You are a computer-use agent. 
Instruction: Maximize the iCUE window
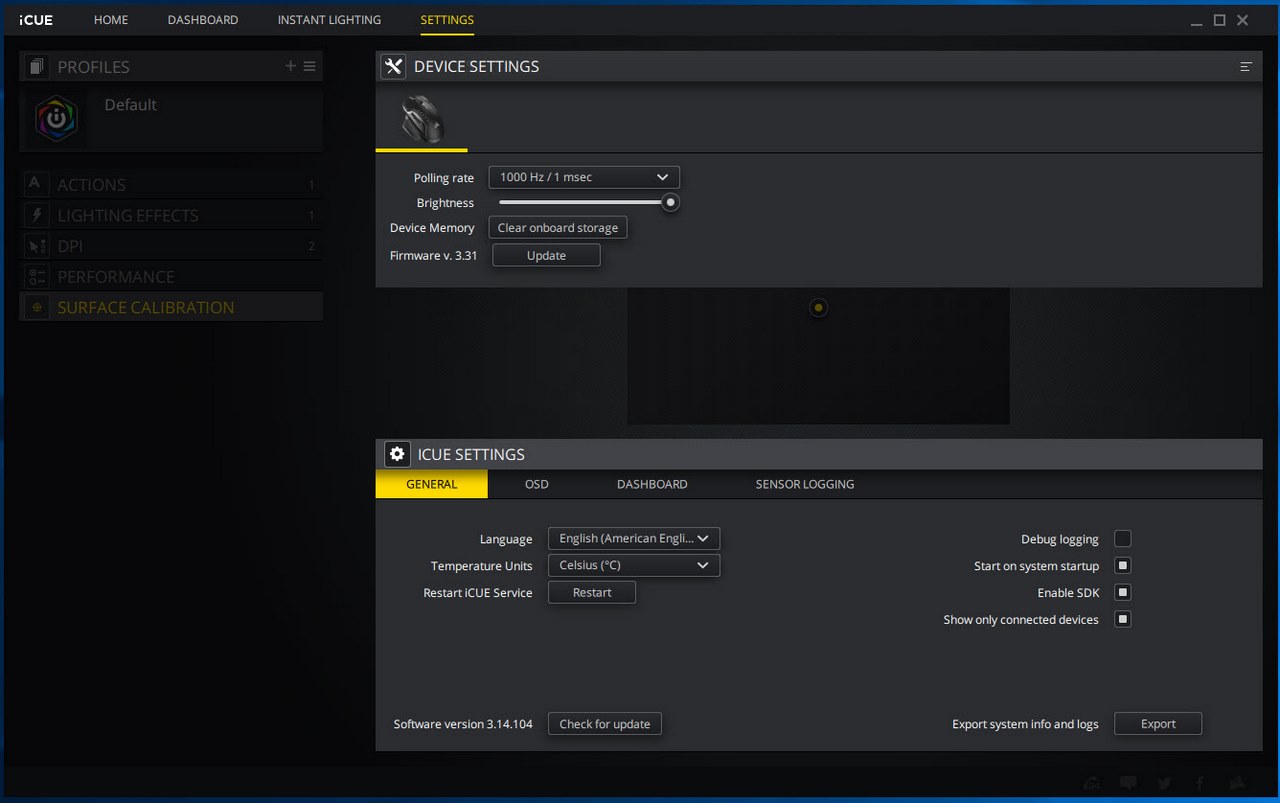point(1219,20)
